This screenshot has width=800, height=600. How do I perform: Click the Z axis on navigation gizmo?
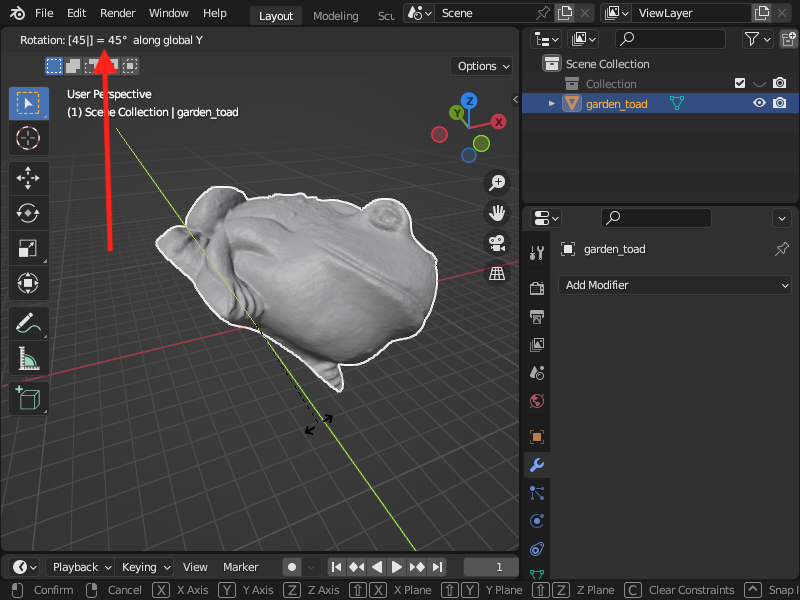469,101
